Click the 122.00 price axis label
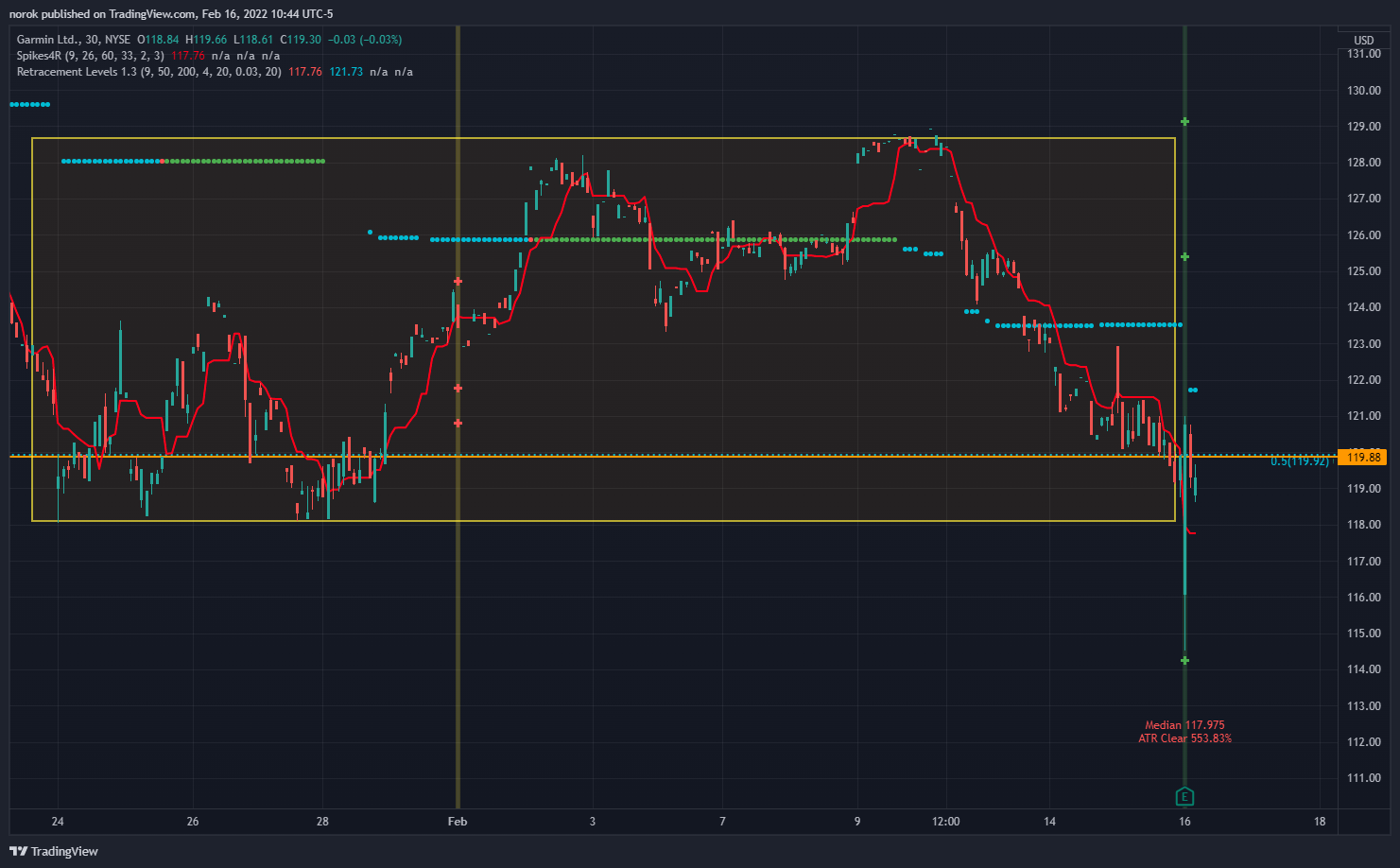 (1364, 380)
